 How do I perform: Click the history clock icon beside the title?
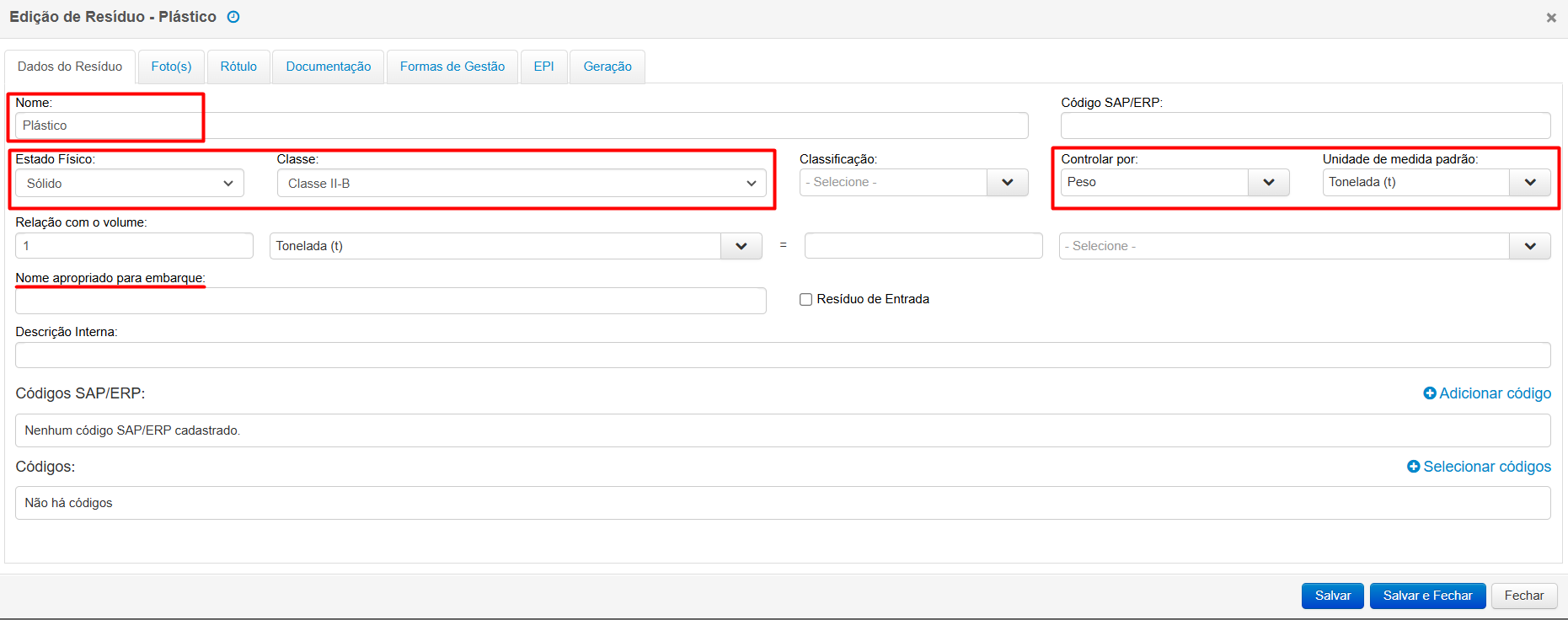pyautogui.click(x=233, y=17)
